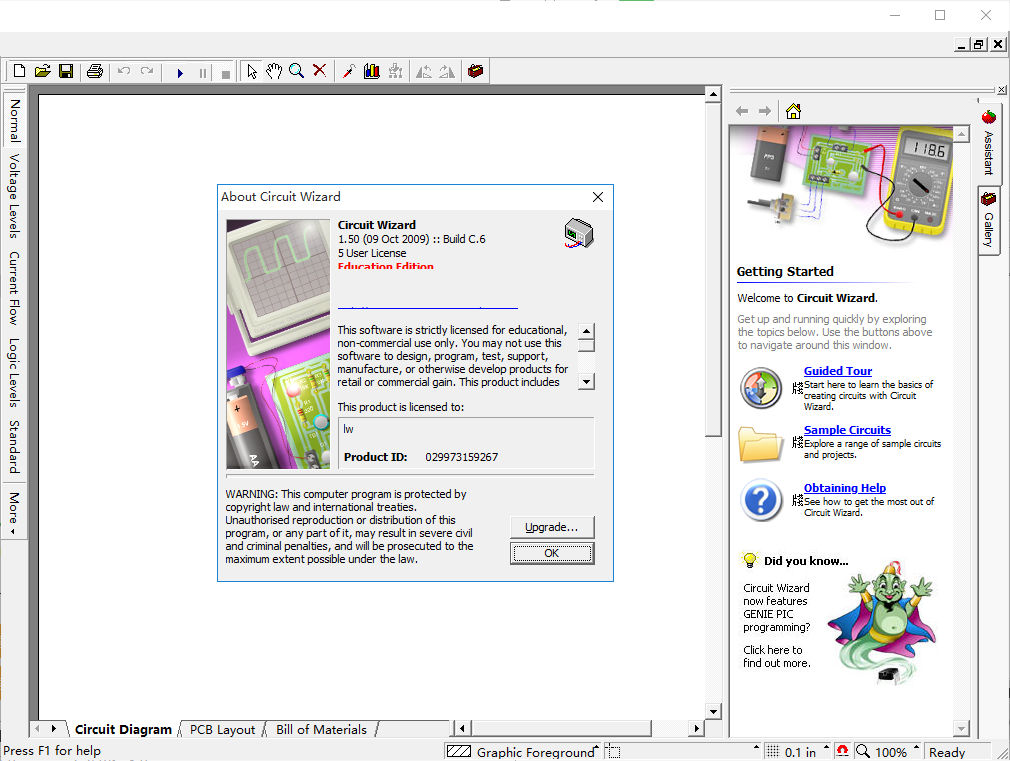This screenshot has height=761, width=1010.
Task: Open the Gallery toolbox icon in toolbar
Action: click(475, 71)
